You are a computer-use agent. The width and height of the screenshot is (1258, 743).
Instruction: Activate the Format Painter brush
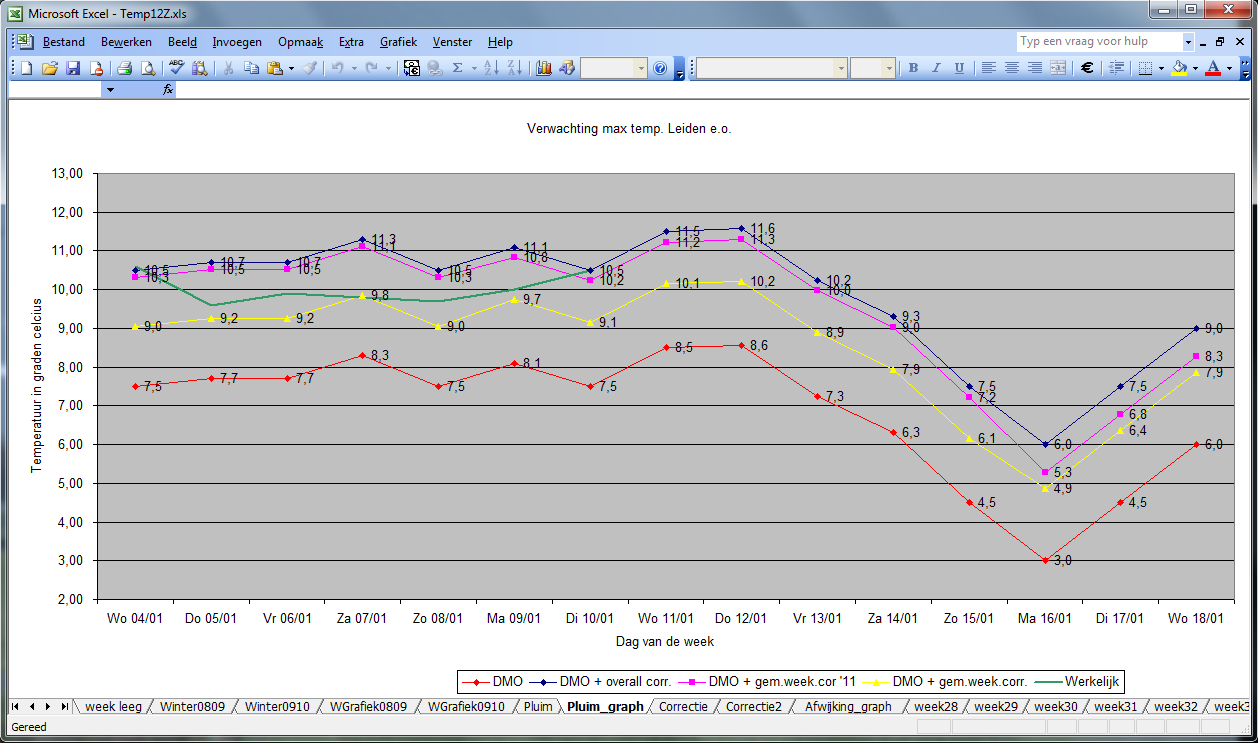(x=310, y=68)
